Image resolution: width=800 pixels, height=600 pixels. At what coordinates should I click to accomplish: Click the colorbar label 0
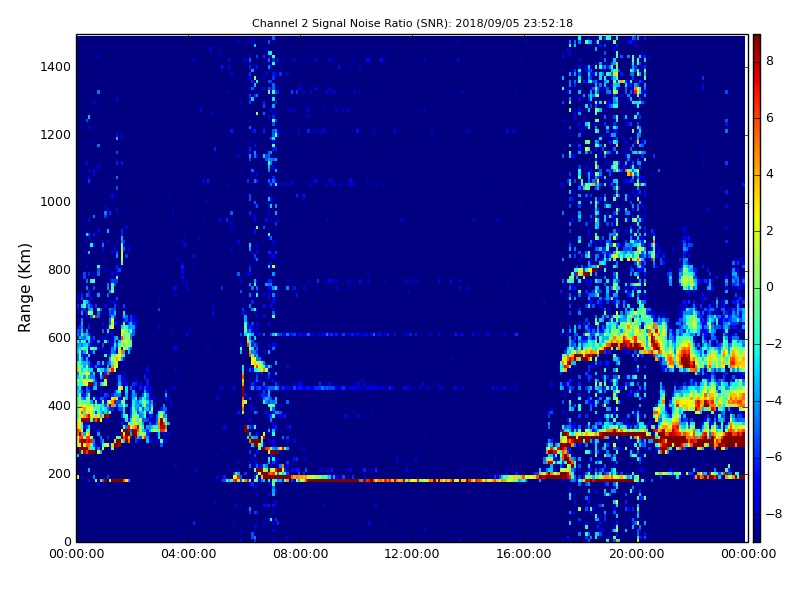[770, 287]
